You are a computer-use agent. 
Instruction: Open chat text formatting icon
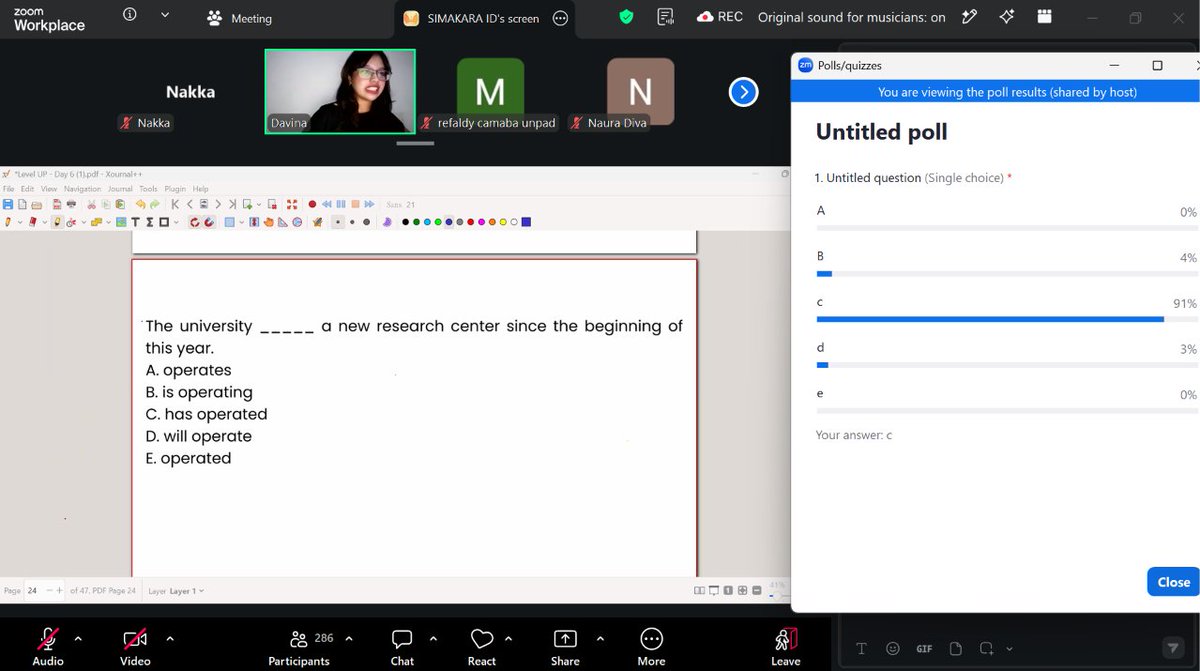(862, 648)
